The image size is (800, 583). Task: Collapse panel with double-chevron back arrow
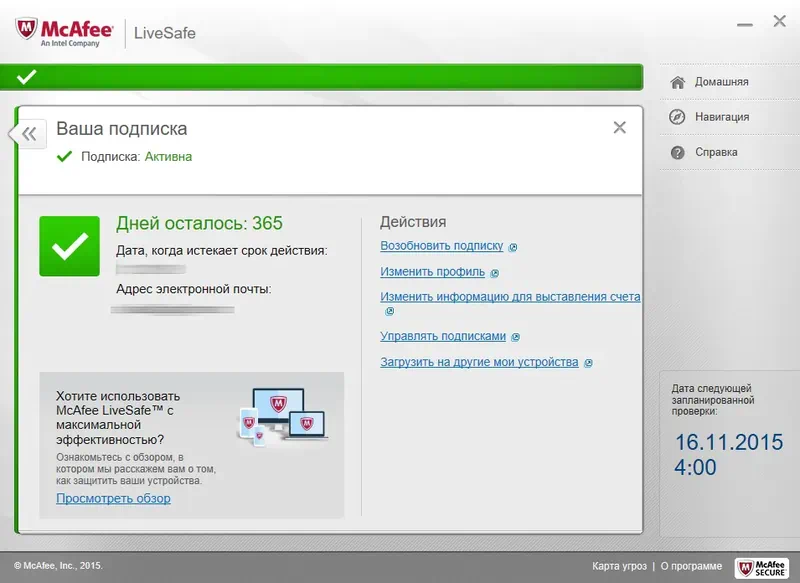(x=29, y=134)
